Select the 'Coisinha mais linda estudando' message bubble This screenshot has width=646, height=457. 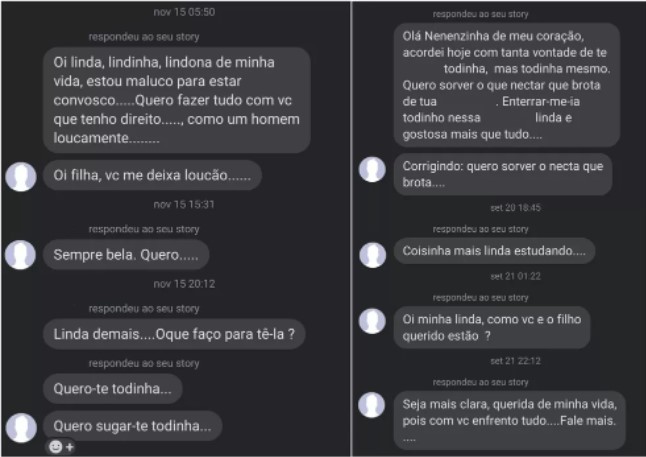tap(494, 251)
